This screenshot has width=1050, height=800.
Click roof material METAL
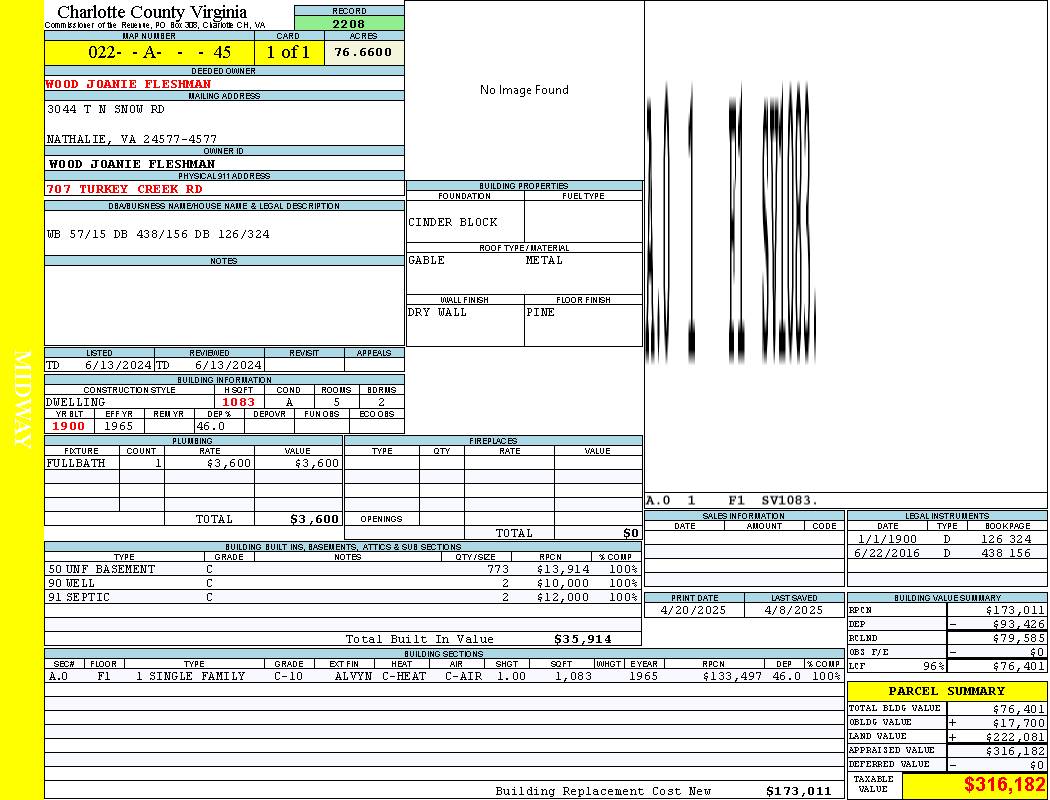(x=544, y=260)
